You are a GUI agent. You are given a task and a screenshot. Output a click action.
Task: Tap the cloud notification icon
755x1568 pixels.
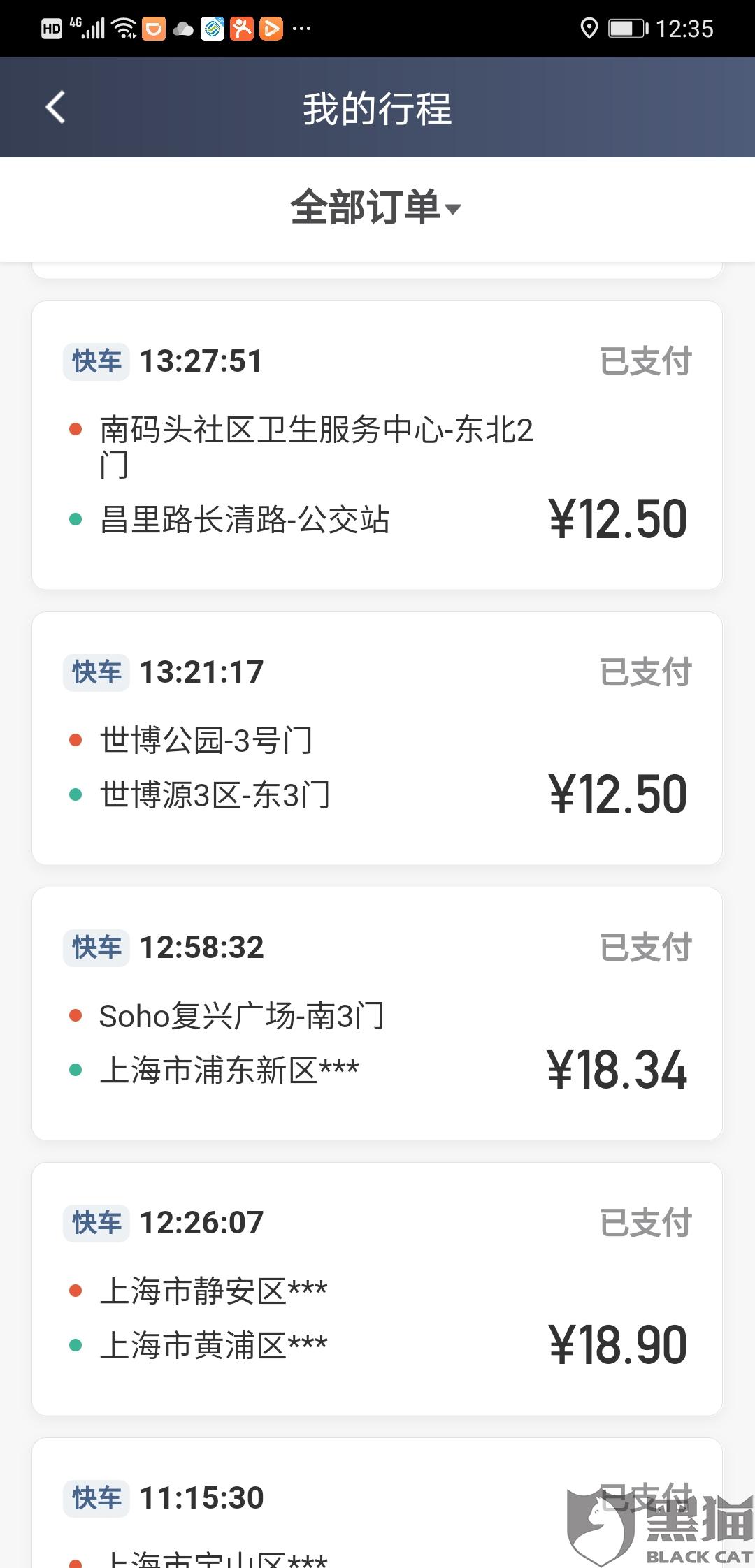(183, 29)
